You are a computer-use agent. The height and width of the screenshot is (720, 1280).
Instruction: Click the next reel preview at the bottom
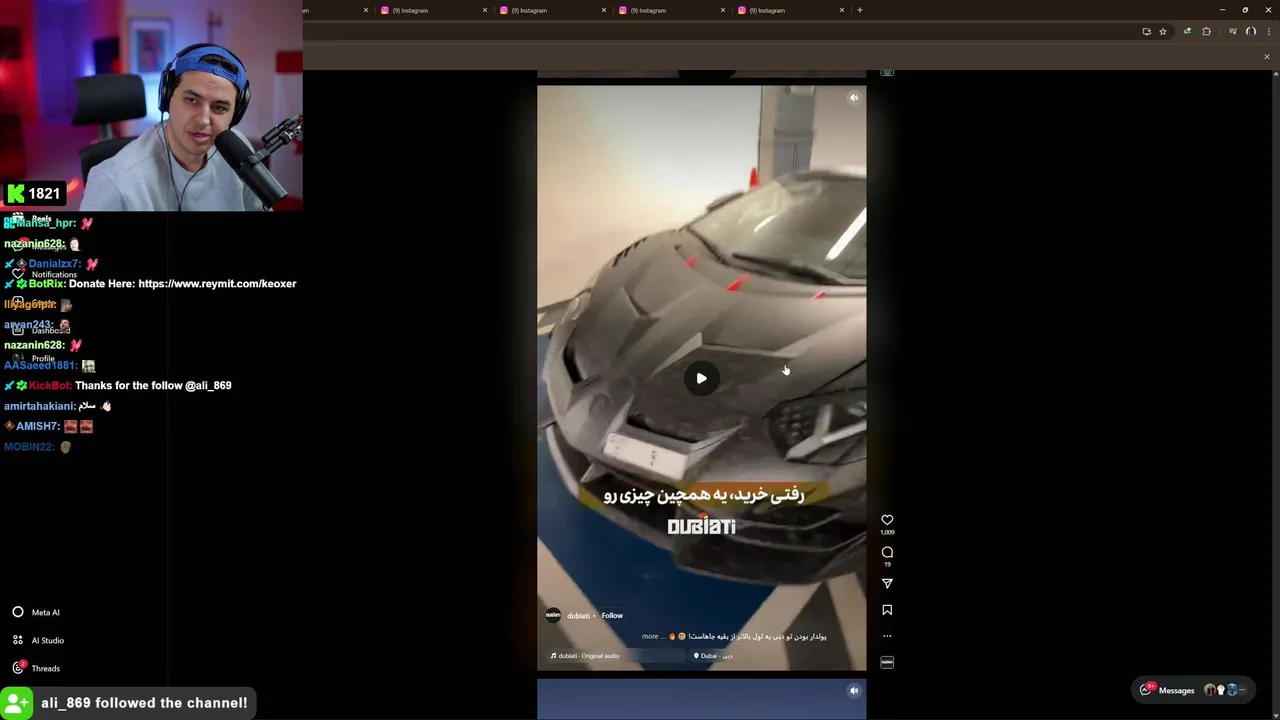coord(701,699)
